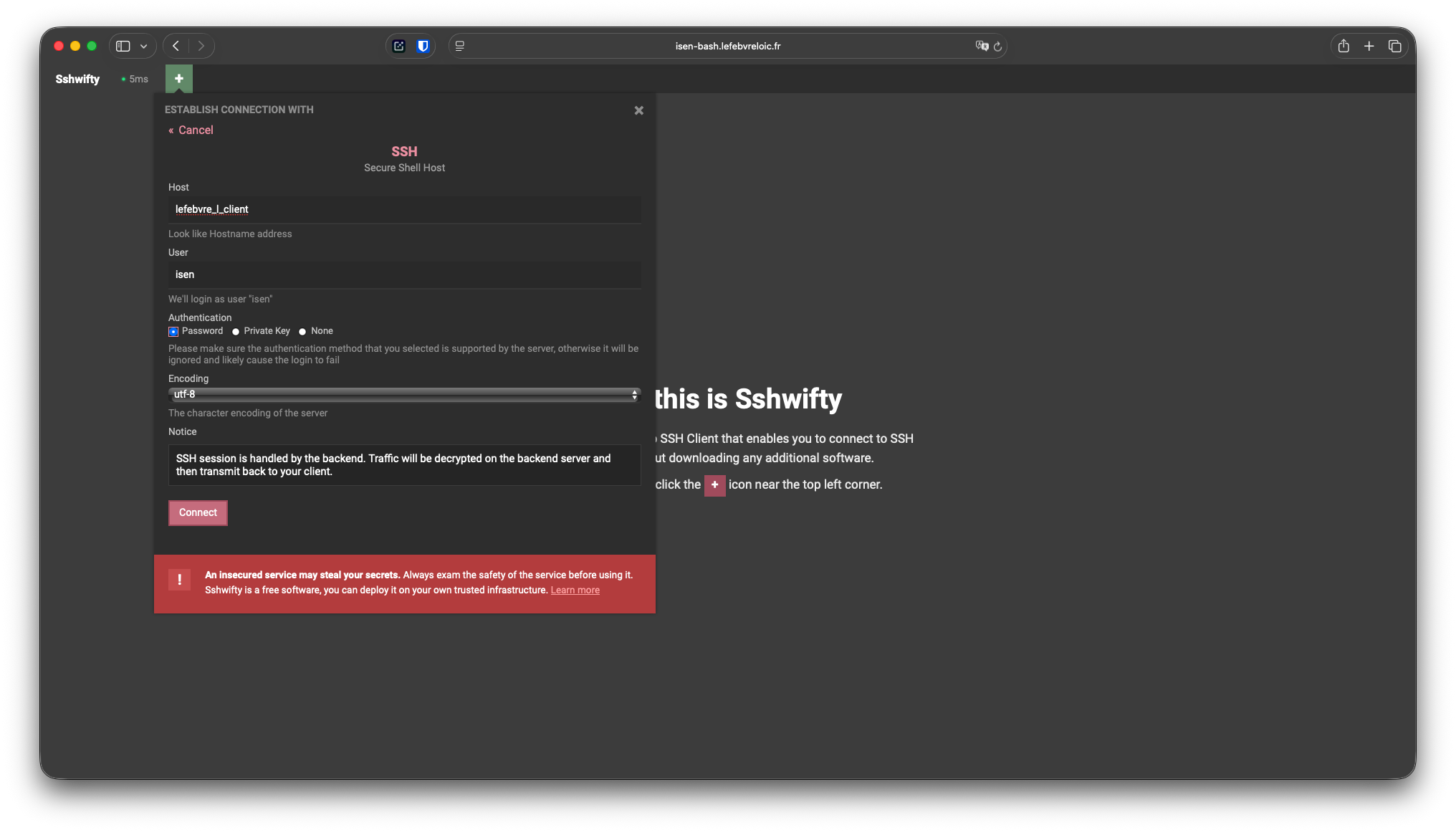Click into the Host input field
This screenshot has height=832, width=1456.
click(404, 209)
